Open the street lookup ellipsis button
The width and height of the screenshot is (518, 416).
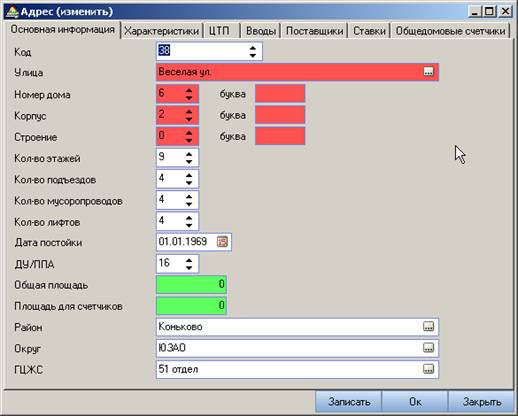[x=428, y=71]
